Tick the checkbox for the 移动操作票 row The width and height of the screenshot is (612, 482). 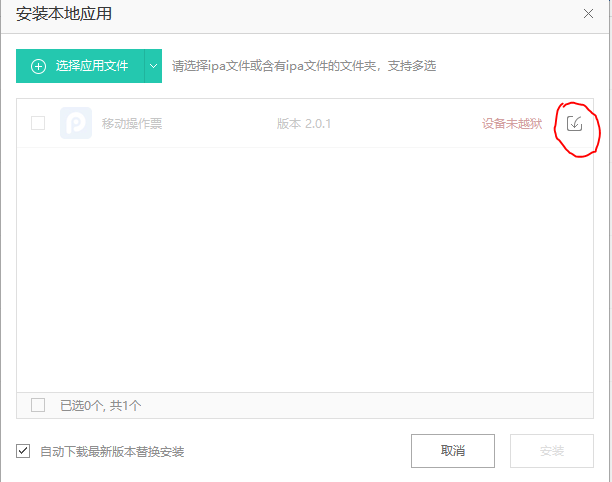point(38,123)
